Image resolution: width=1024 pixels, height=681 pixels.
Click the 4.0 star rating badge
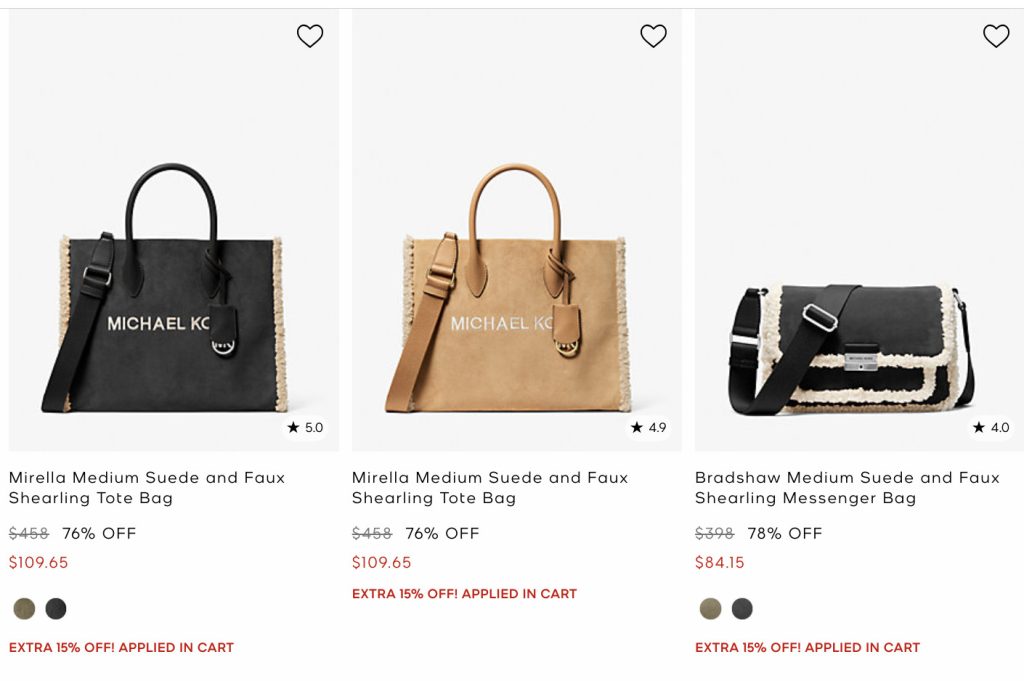pyautogui.click(x=991, y=427)
